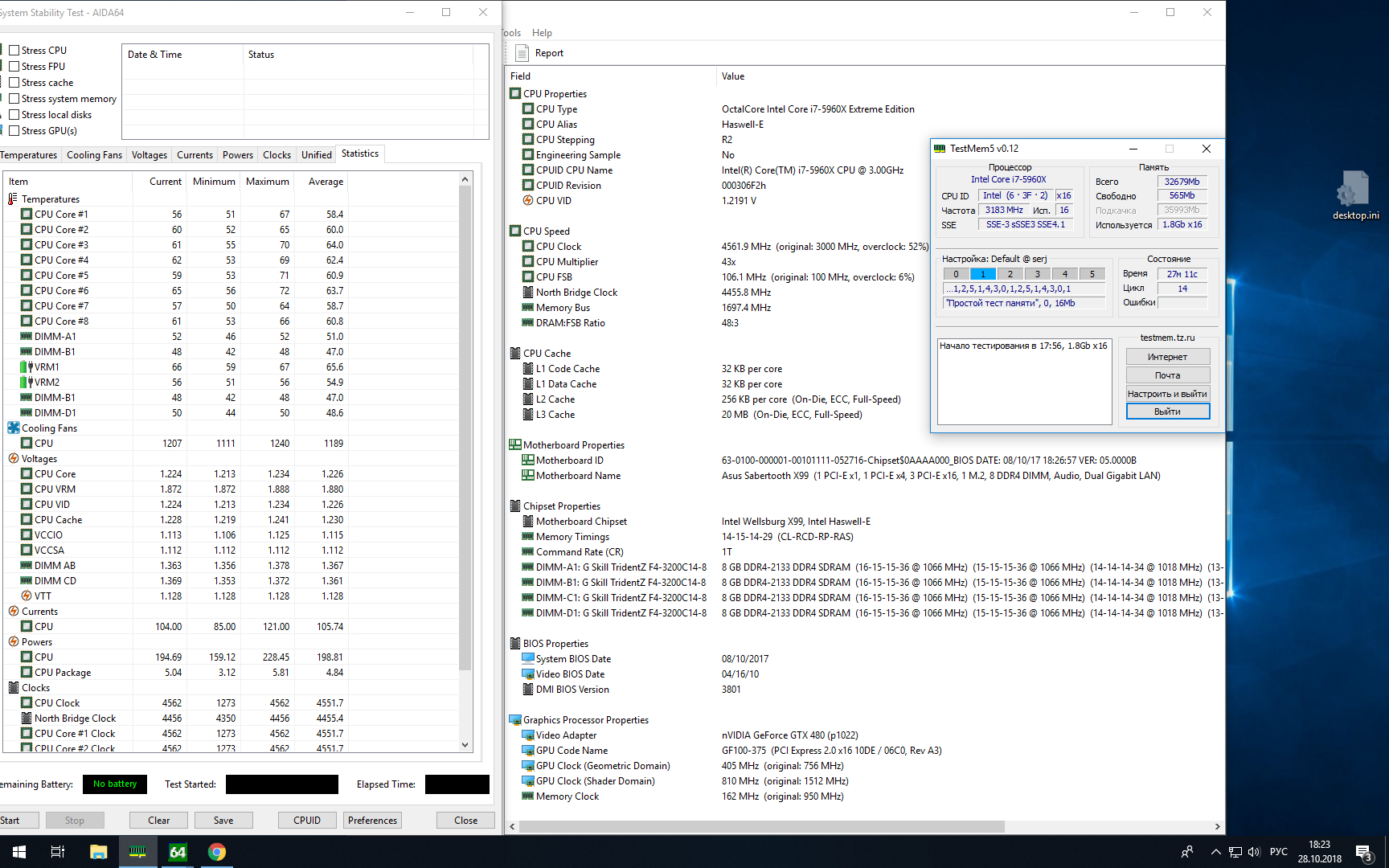1389x868 pixels.
Task: Click the Video Adapter icon
Action: point(528,735)
